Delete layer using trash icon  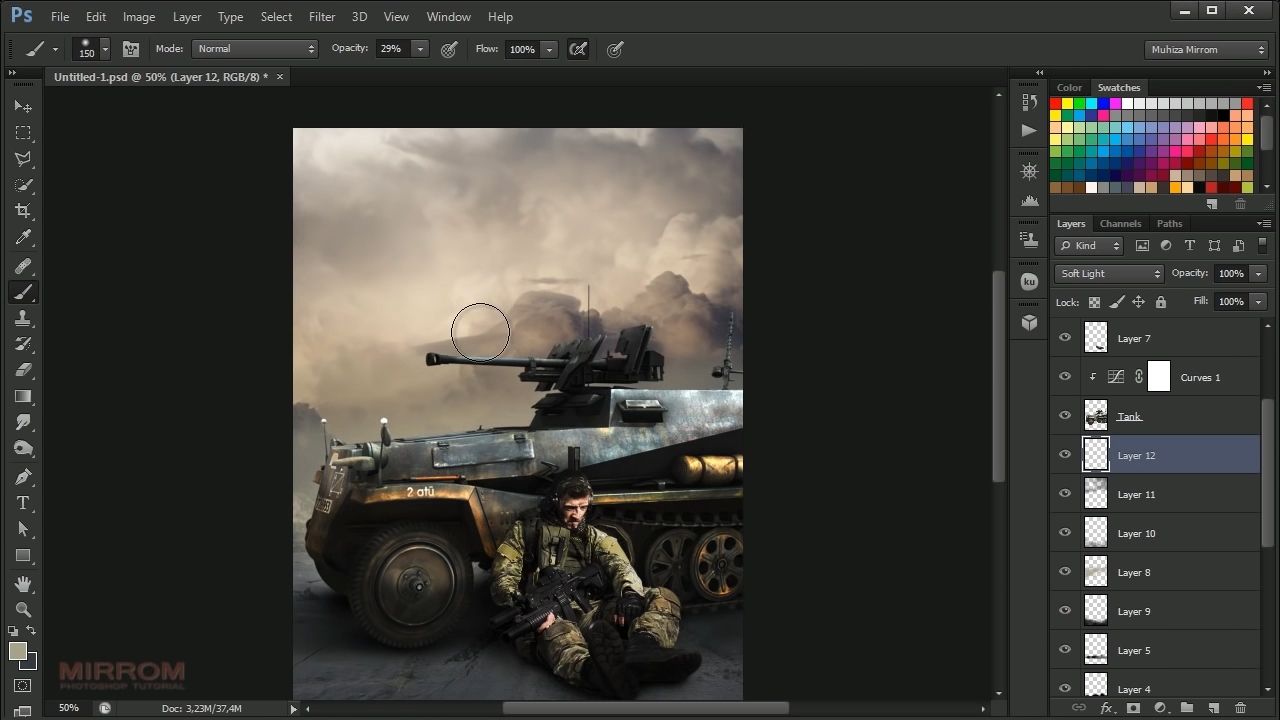point(1240,708)
